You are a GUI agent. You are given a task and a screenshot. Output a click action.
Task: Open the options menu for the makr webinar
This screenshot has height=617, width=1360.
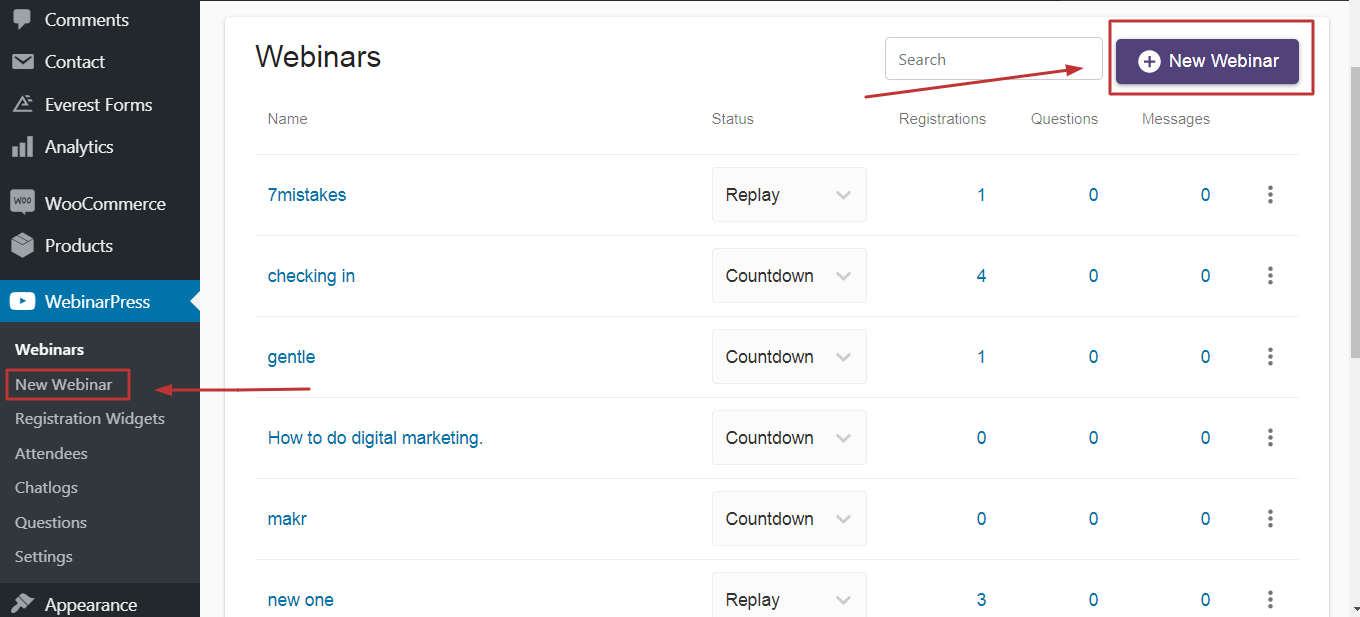(x=1270, y=518)
